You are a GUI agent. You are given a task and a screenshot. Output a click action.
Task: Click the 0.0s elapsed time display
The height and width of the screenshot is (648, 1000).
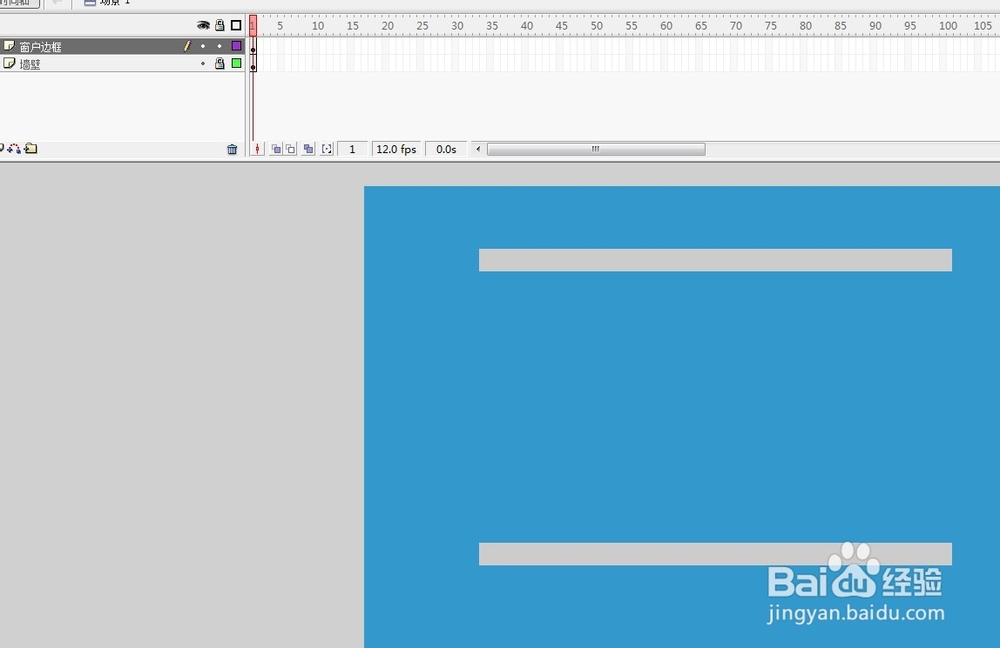446,149
